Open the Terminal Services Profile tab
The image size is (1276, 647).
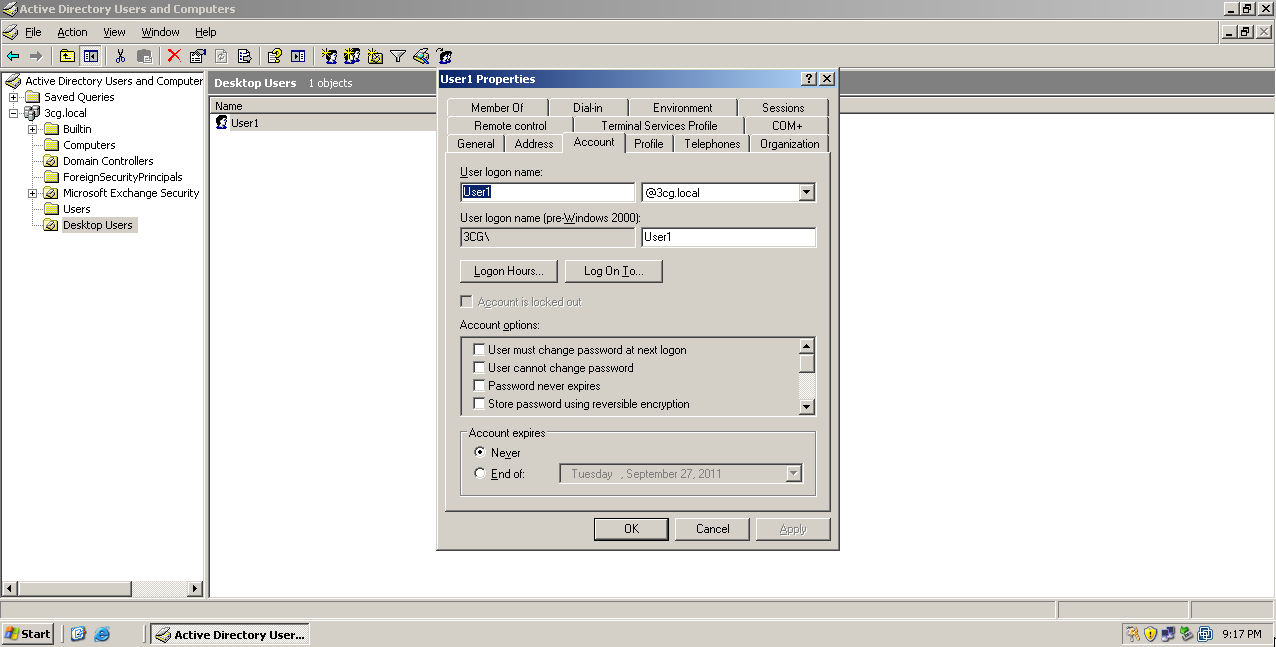[659, 126]
